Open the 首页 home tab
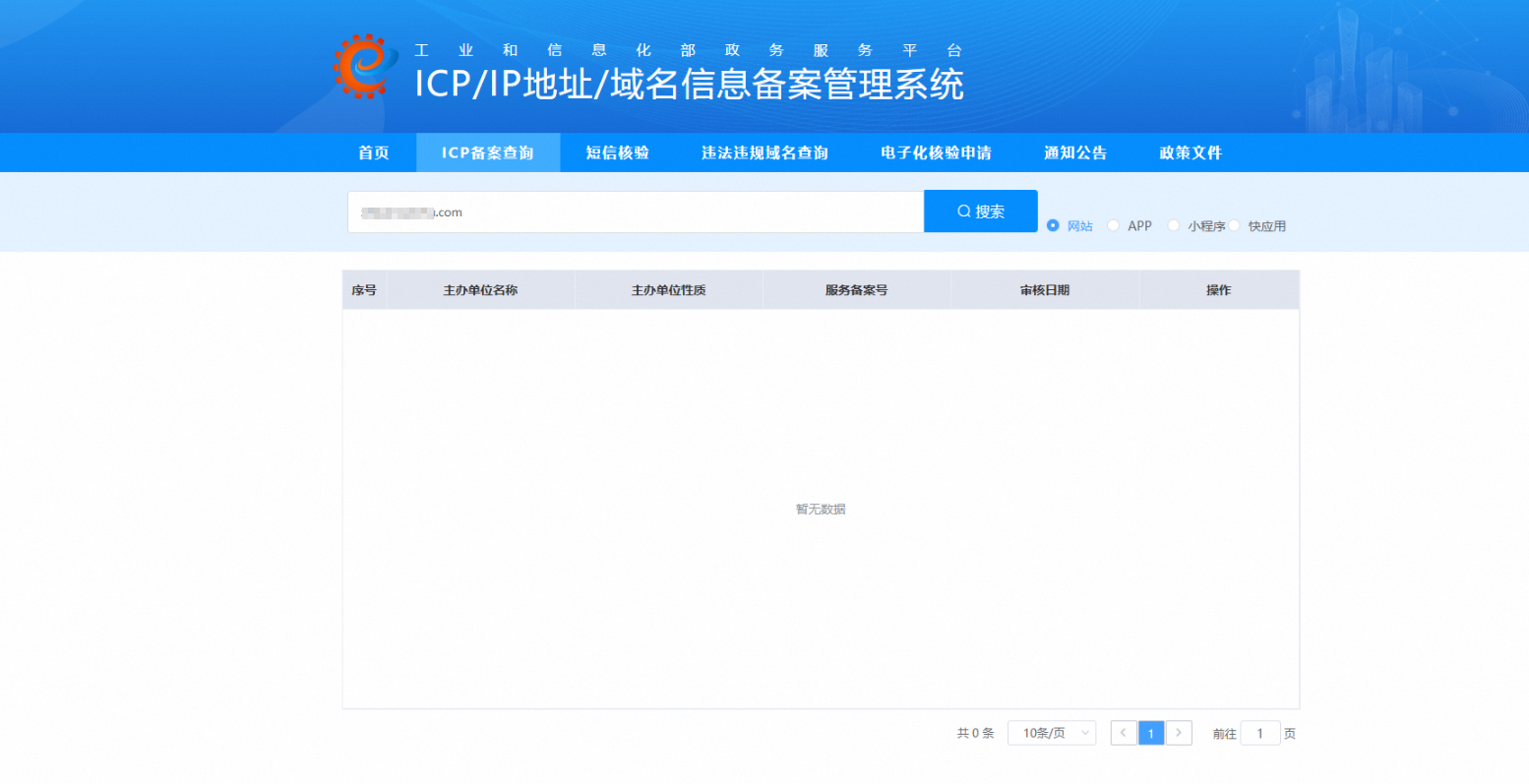 tap(374, 152)
